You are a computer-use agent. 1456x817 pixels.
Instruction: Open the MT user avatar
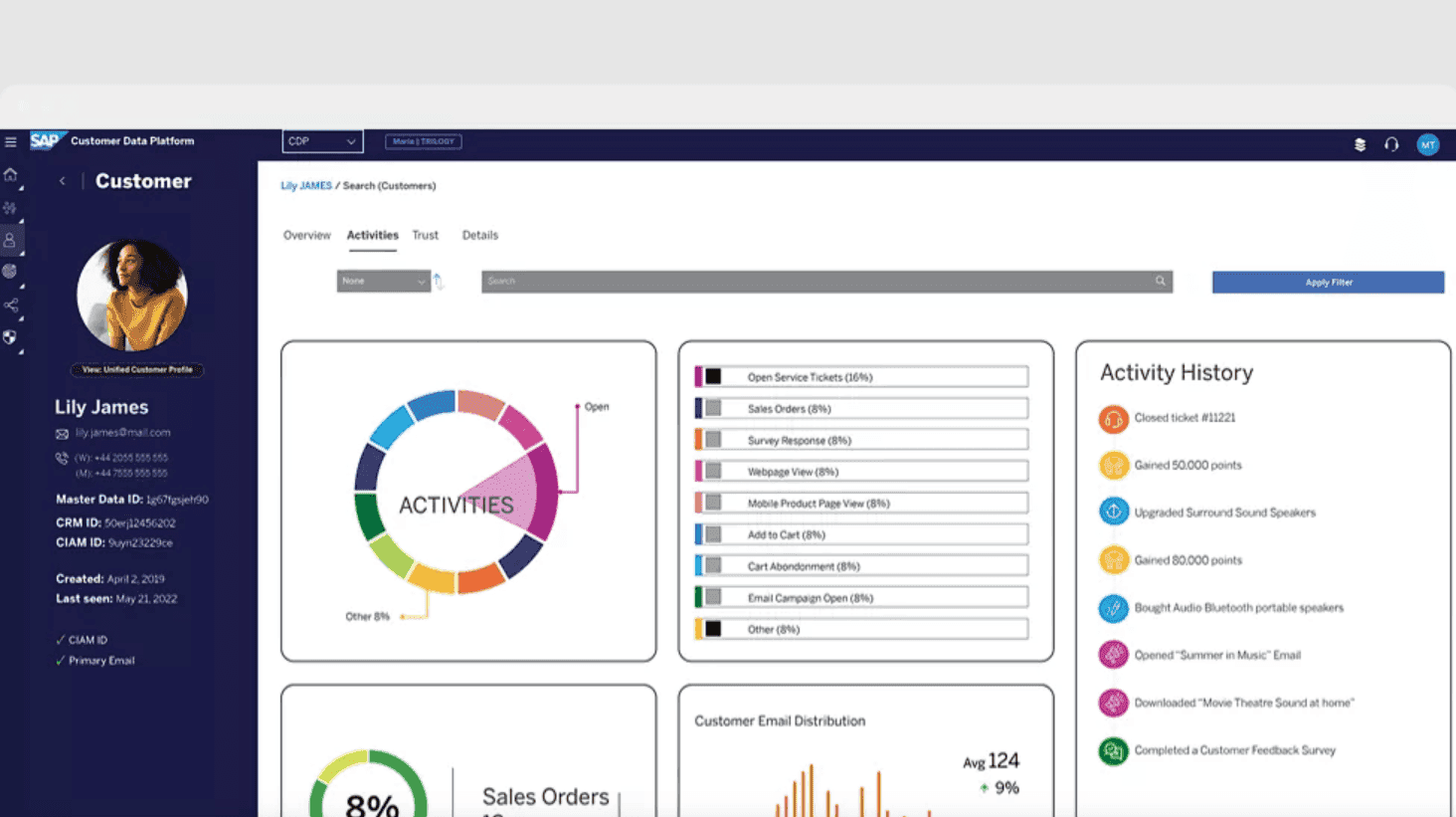click(x=1427, y=144)
